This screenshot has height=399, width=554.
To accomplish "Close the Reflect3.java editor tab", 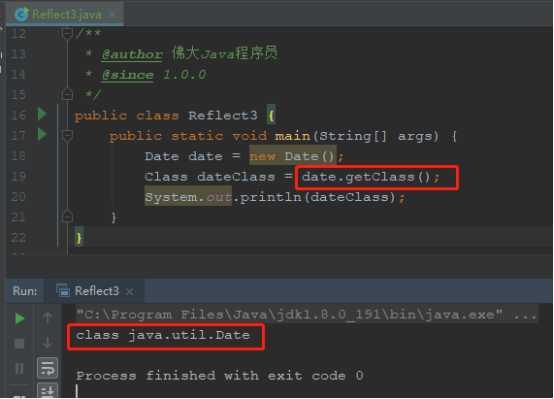I will pyautogui.click(x=112, y=14).
